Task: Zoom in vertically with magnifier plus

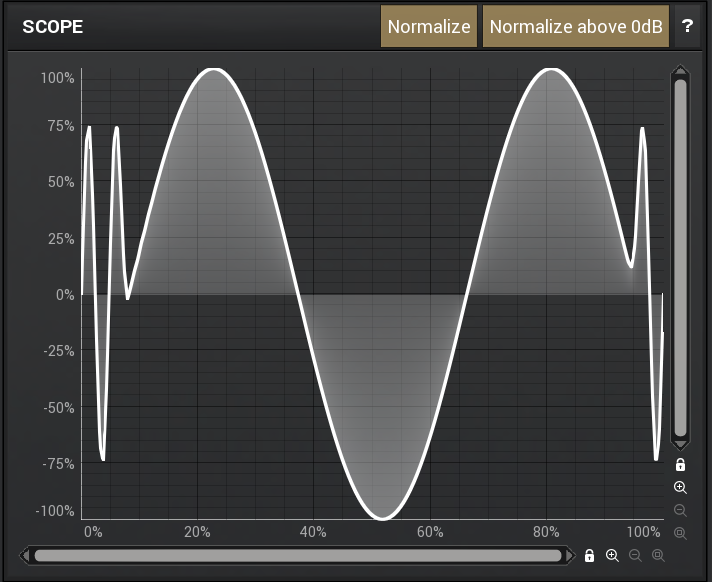Action: (x=680, y=488)
